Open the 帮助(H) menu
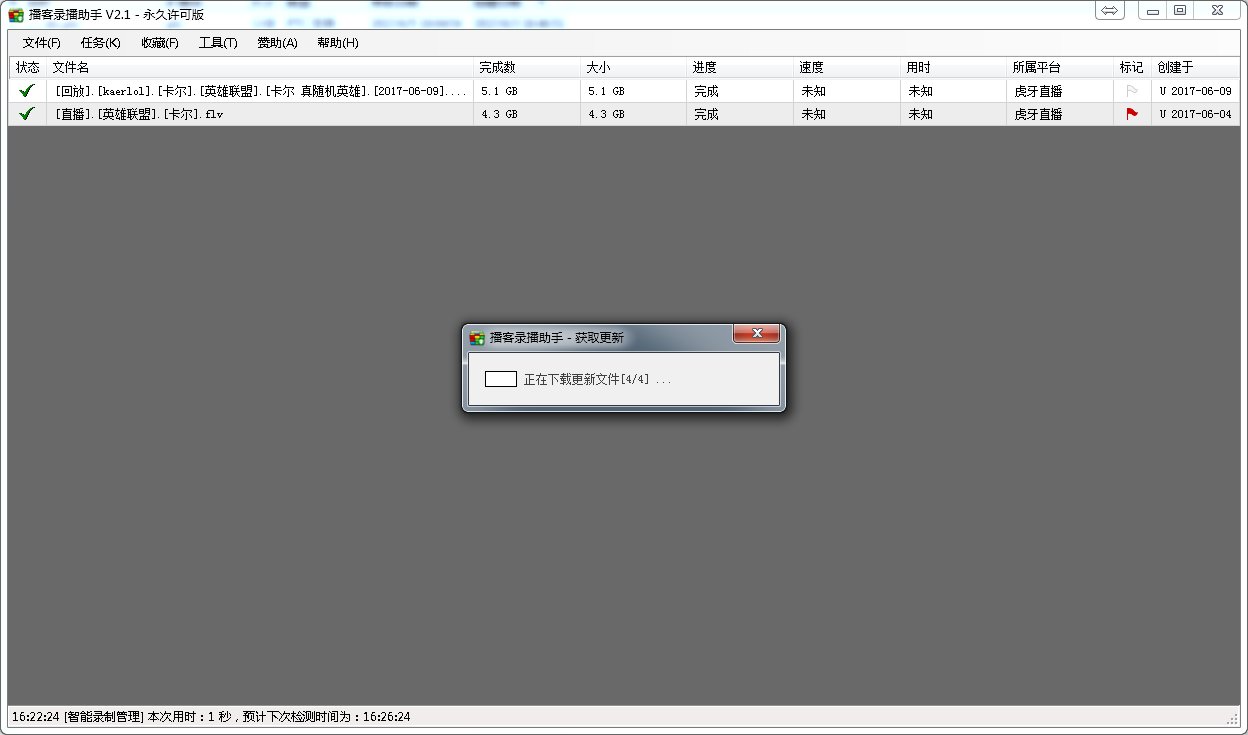 [x=337, y=43]
